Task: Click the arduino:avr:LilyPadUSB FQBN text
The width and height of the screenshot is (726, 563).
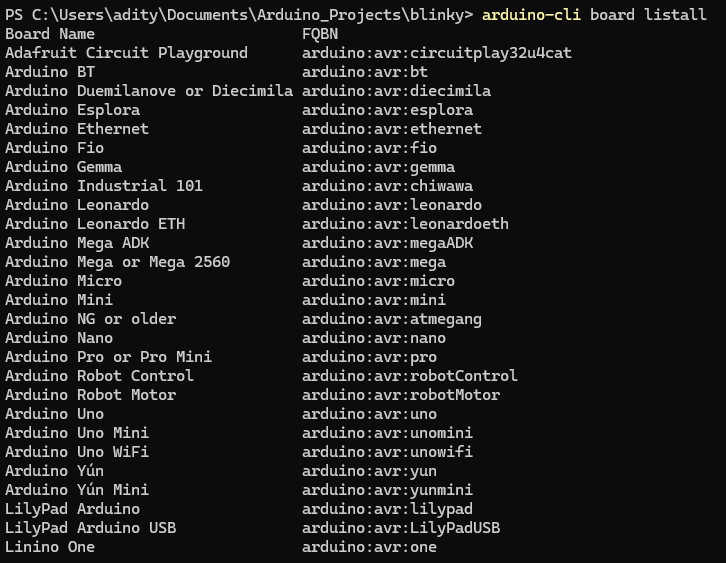Action: tap(401, 527)
